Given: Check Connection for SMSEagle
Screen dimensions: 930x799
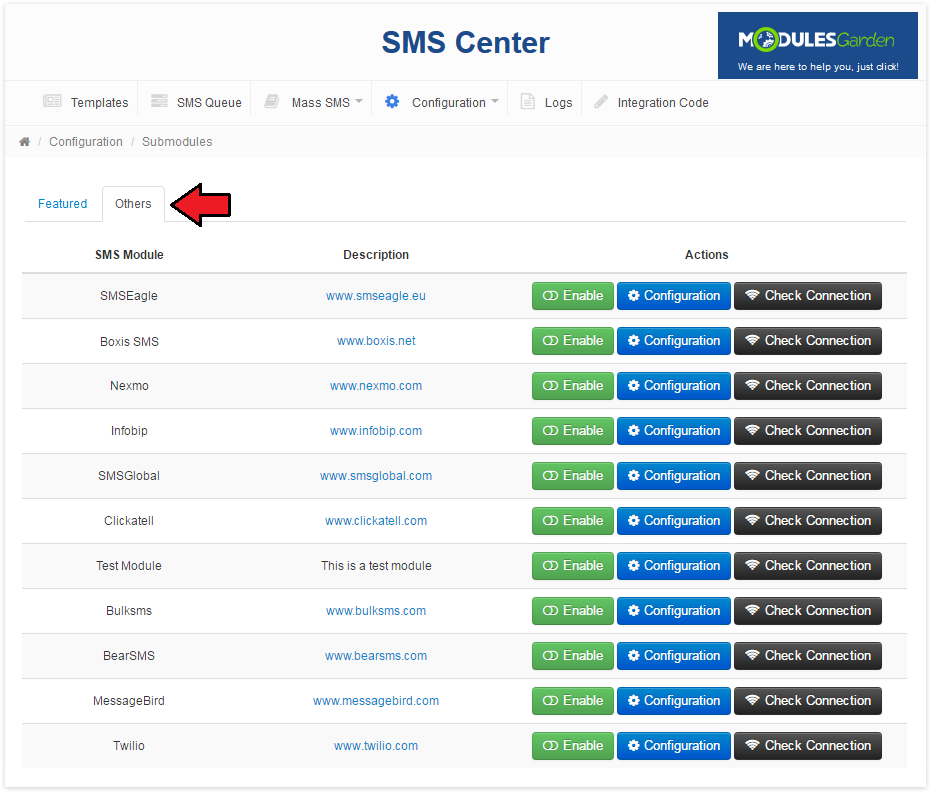Looking at the screenshot, I should pos(808,296).
